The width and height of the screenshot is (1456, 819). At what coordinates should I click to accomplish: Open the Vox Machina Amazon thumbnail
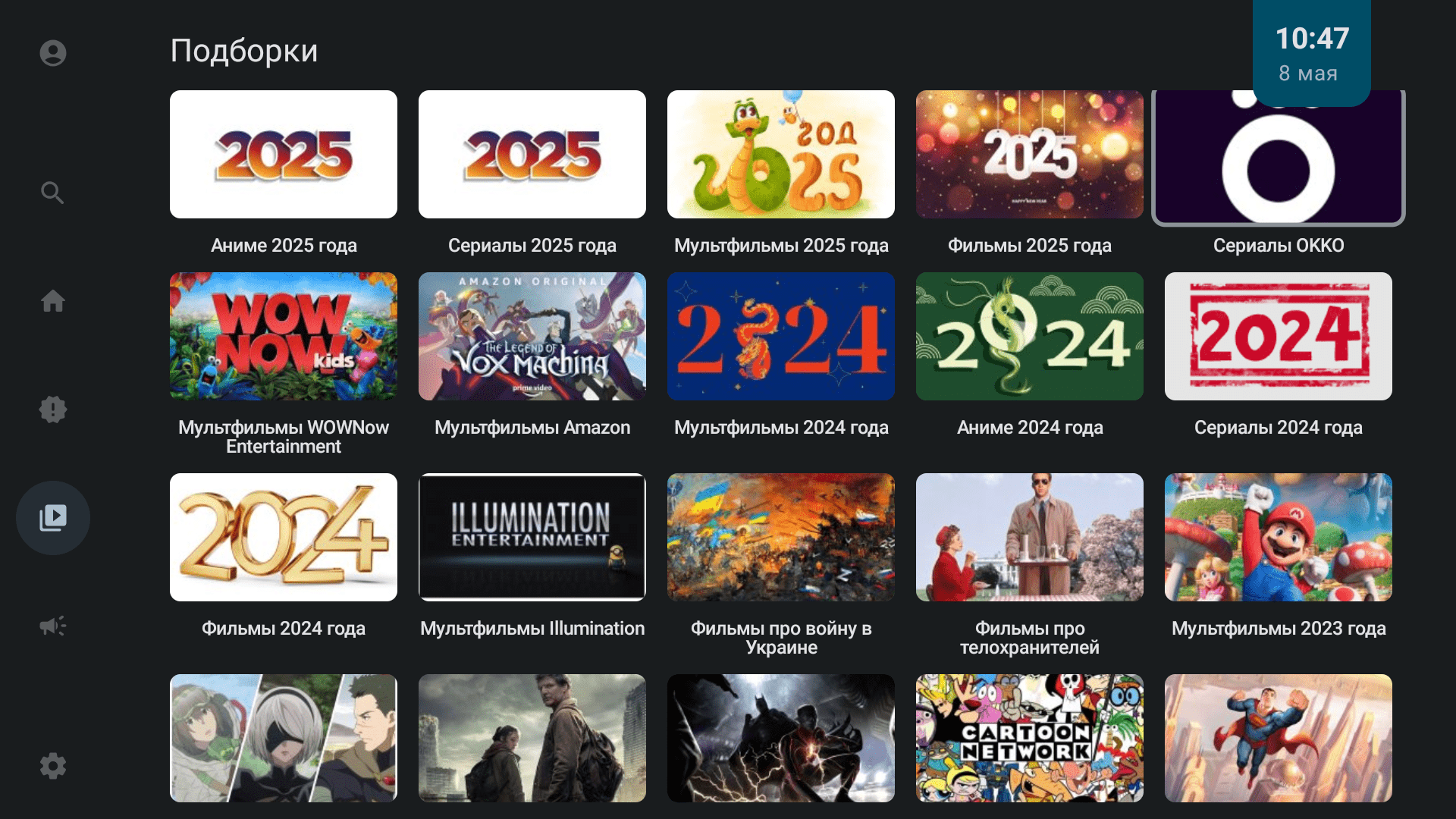pyautogui.click(x=532, y=337)
